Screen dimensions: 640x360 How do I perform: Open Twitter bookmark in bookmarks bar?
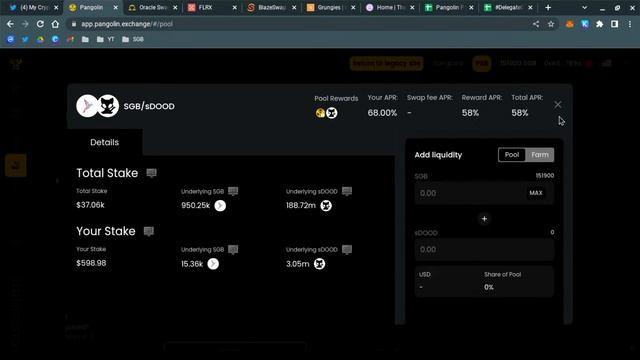point(25,39)
